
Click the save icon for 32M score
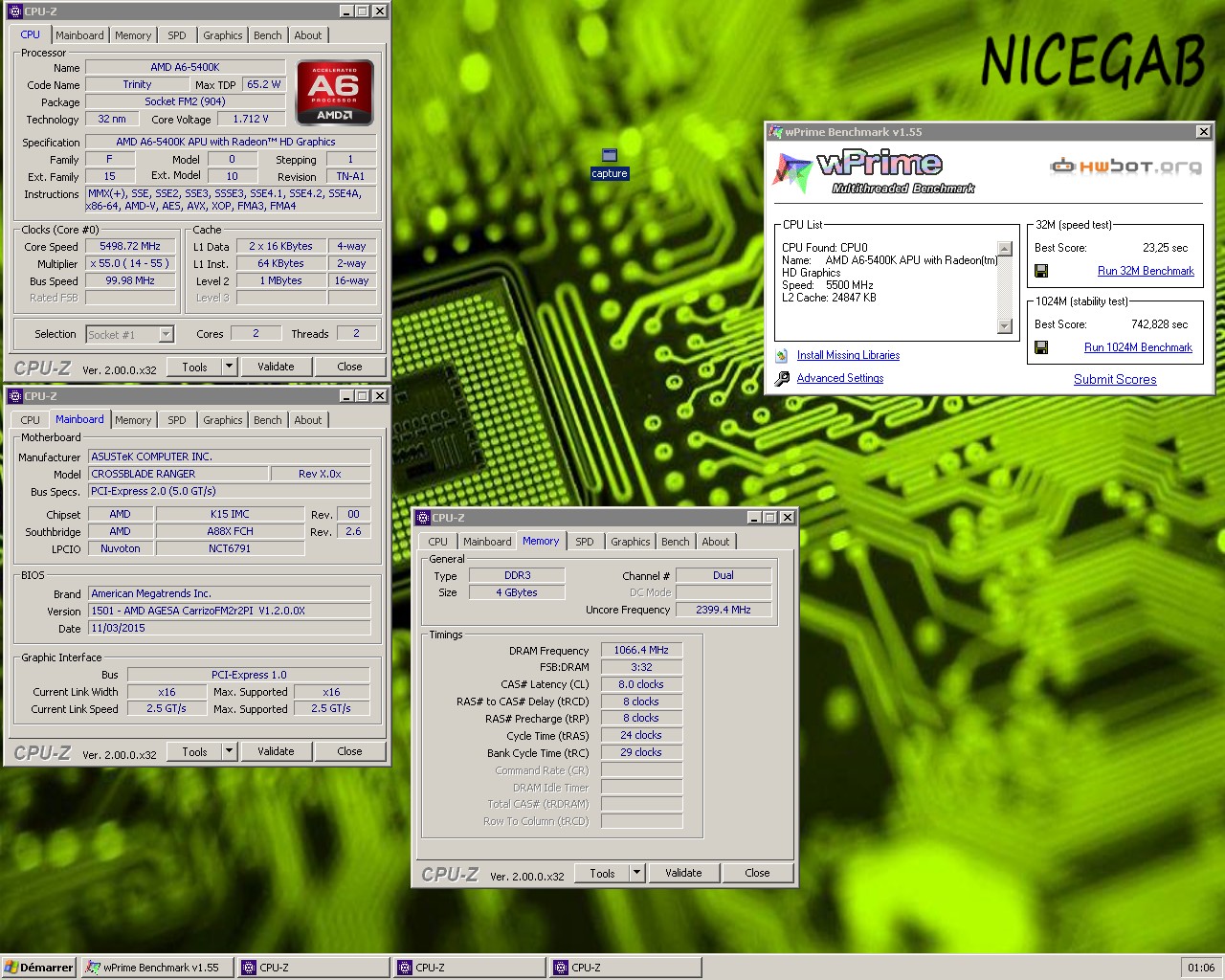point(1041,271)
